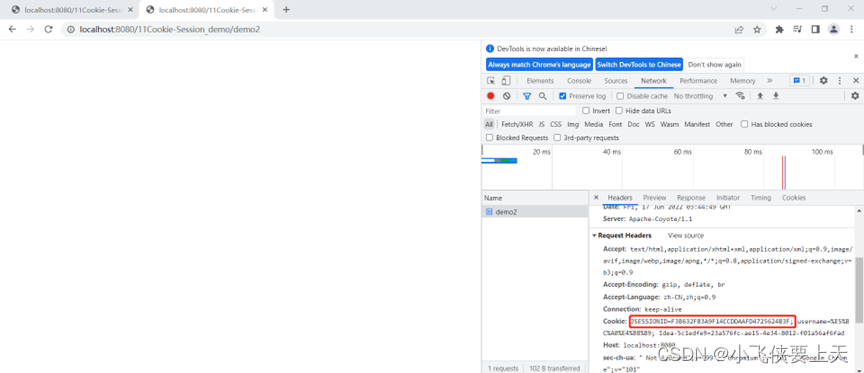
Task: Clear the network log
Action: [x=506, y=96]
